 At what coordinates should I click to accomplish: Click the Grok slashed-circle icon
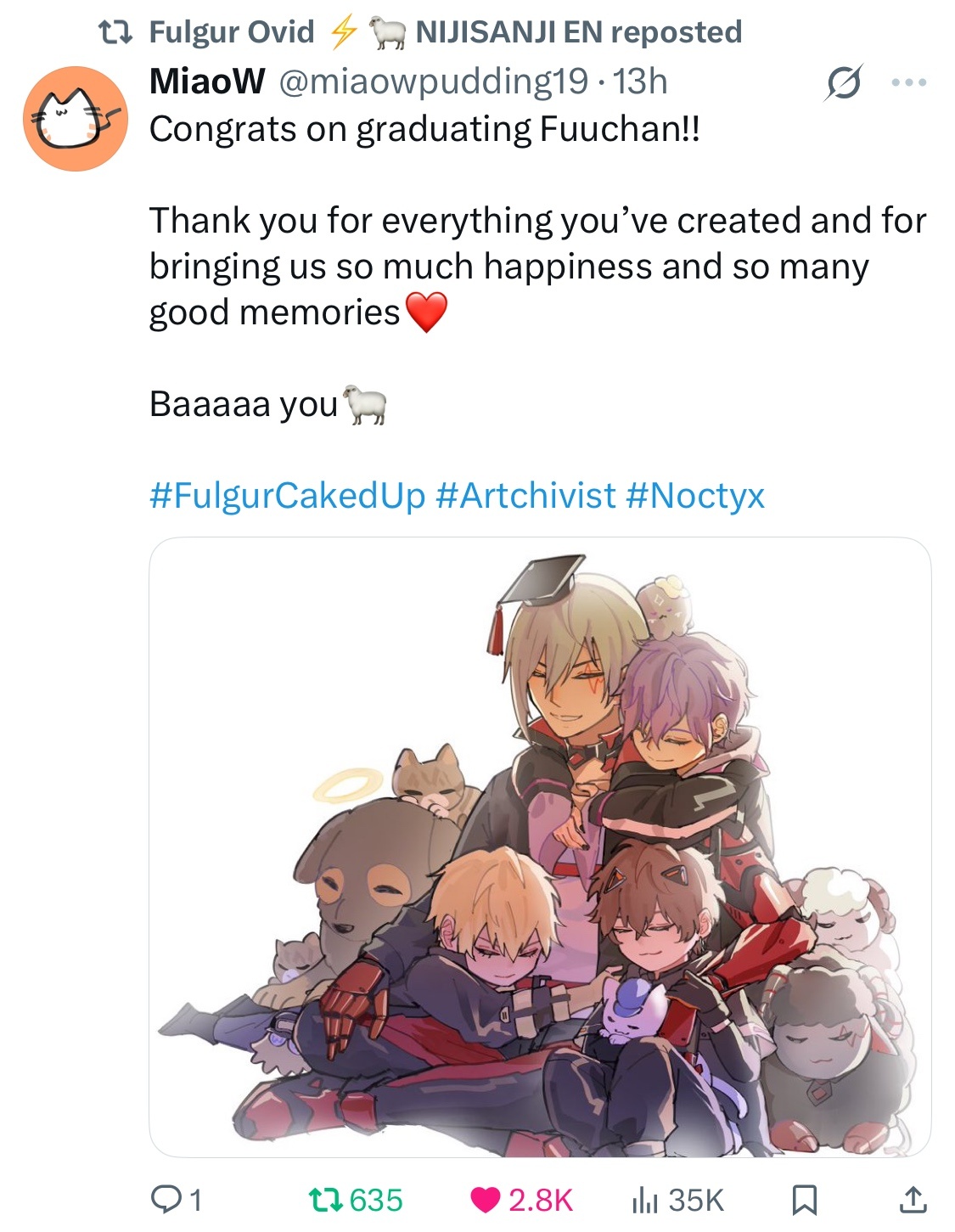click(x=843, y=82)
